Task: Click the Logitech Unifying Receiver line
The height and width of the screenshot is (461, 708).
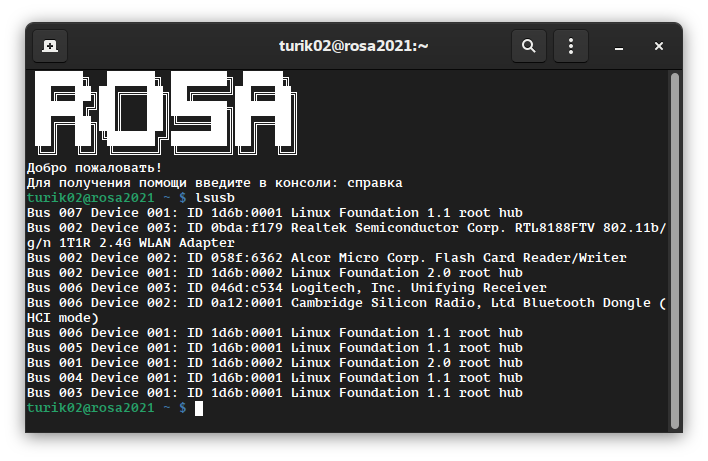Action: 287,288
